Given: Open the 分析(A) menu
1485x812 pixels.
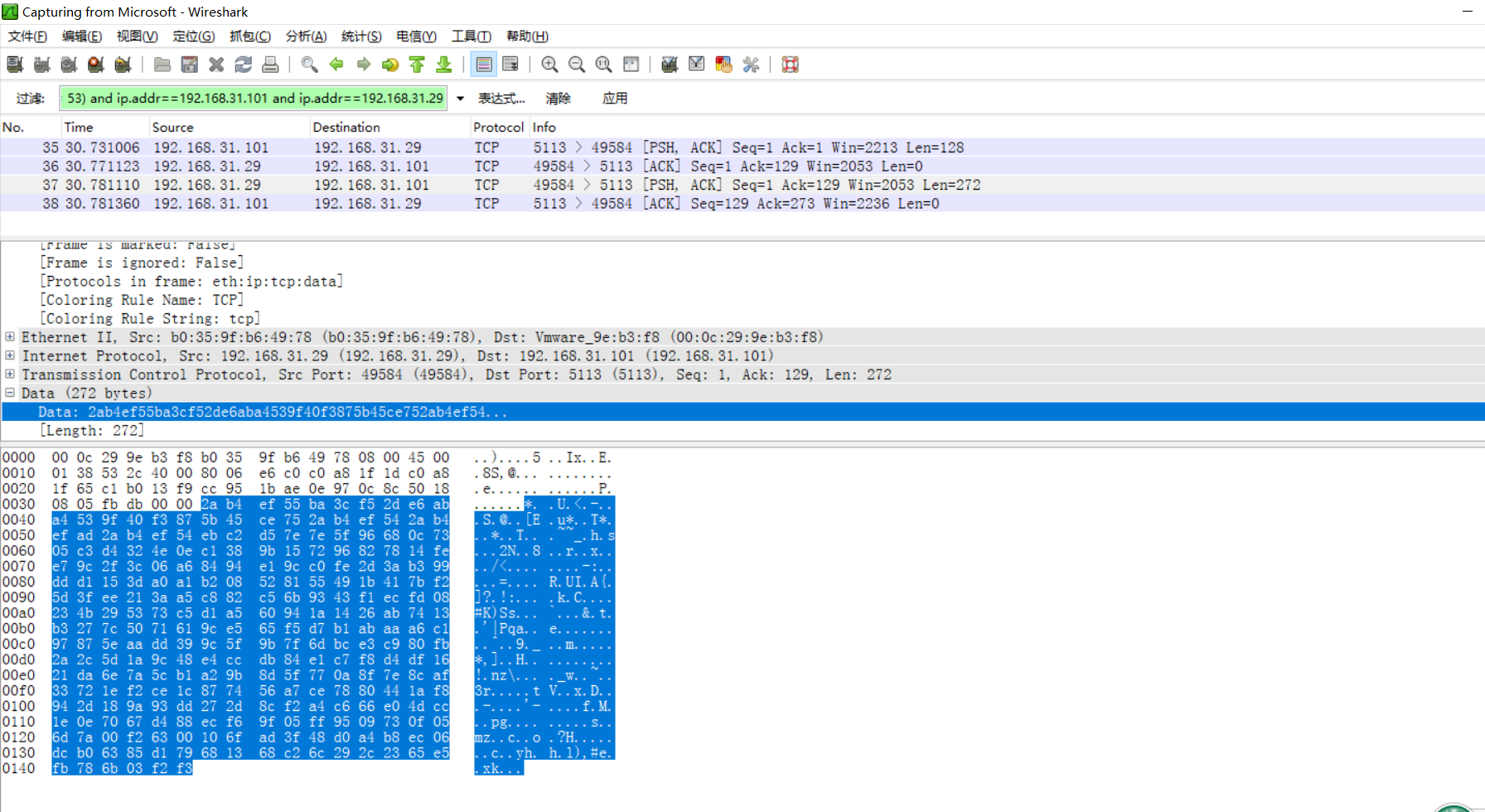Looking at the screenshot, I should coord(307,36).
